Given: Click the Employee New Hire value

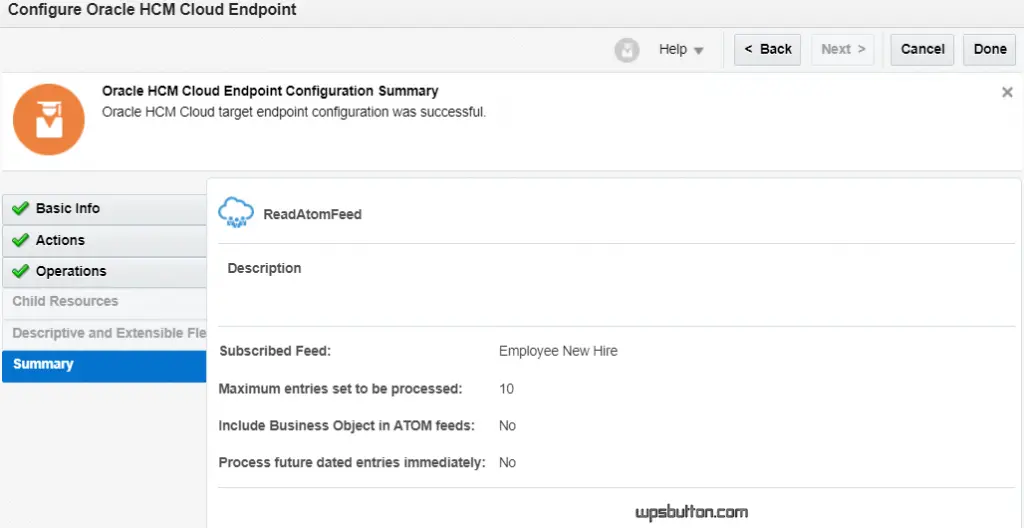Looking at the screenshot, I should click(x=558, y=351).
